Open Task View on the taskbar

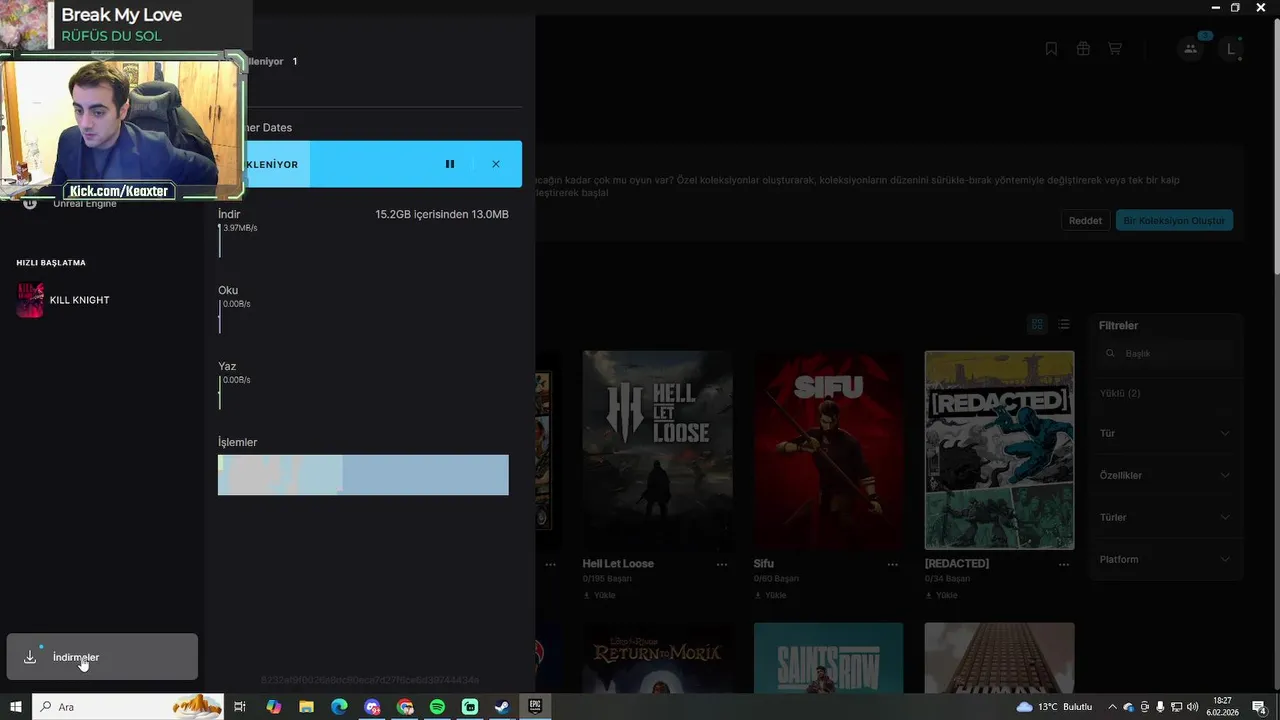pos(240,707)
